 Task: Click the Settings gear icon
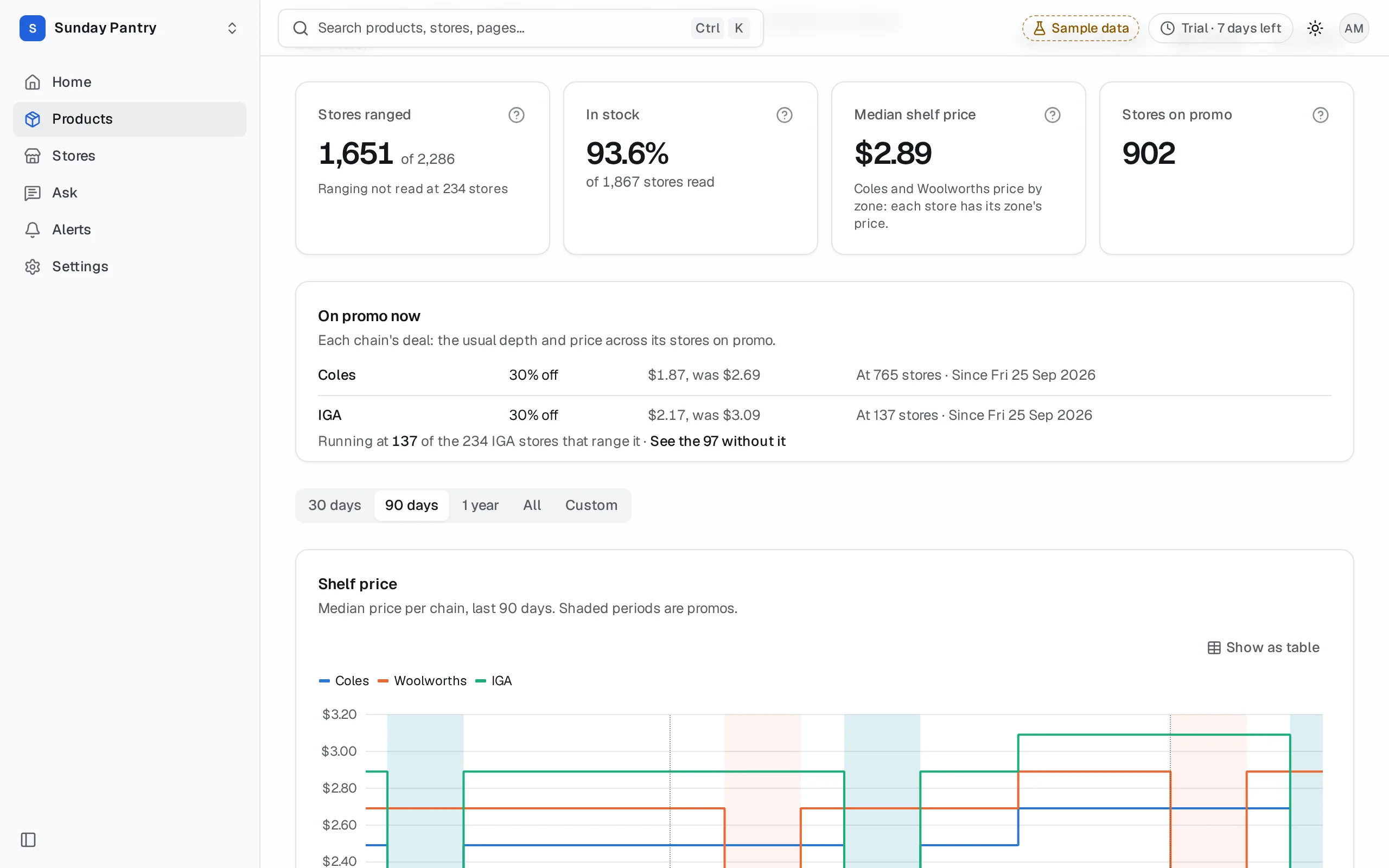[x=33, y=266]
